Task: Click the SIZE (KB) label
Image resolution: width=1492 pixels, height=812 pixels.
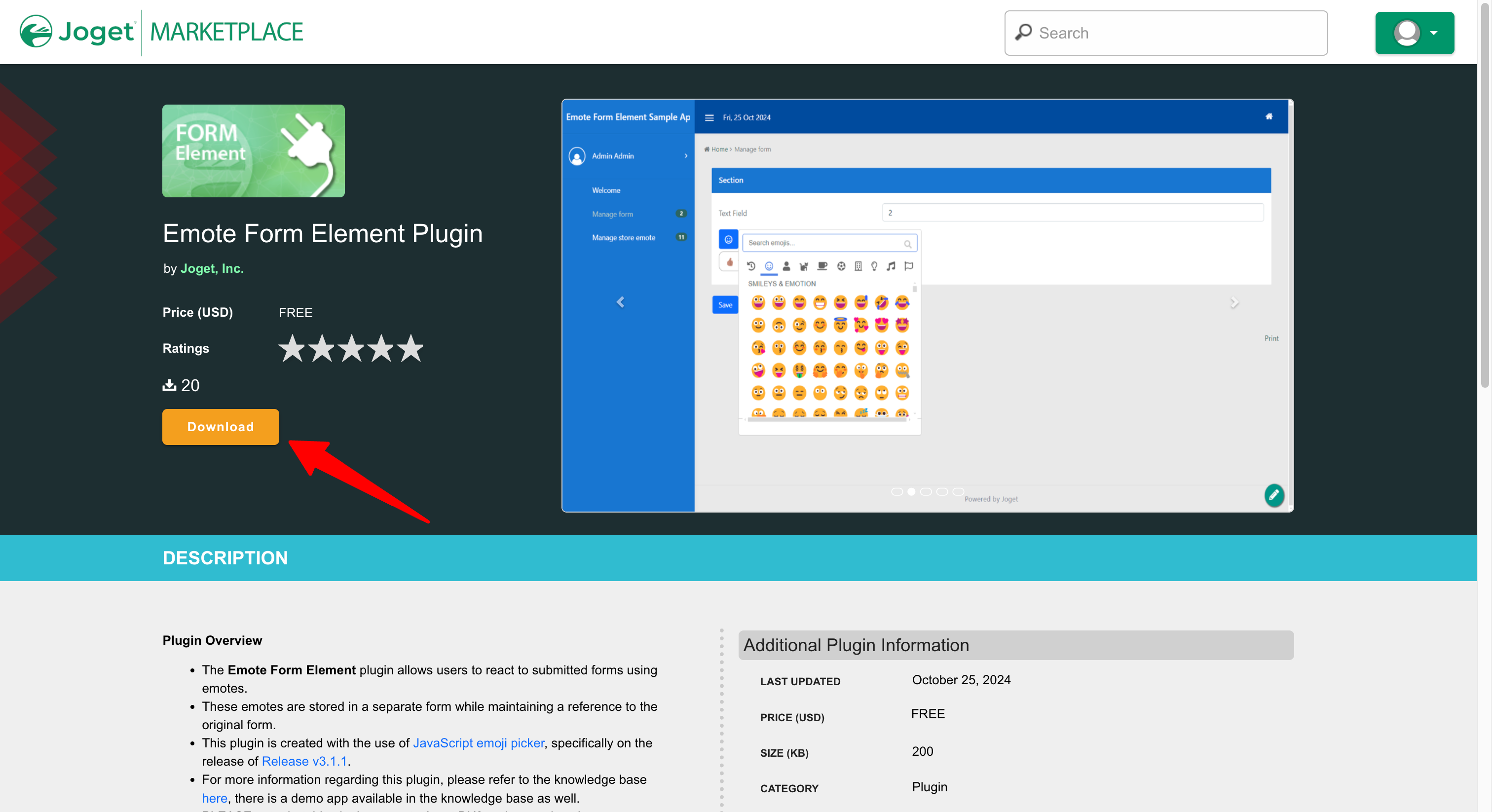Action: coord(784,753)
